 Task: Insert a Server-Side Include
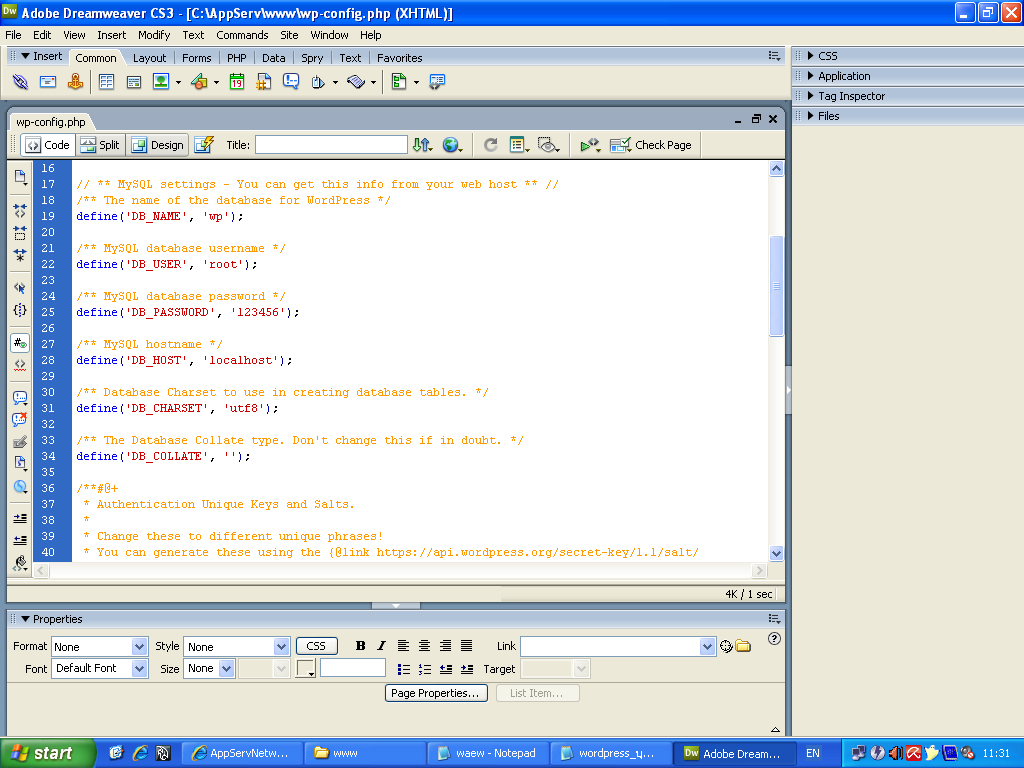click(264, 82)
